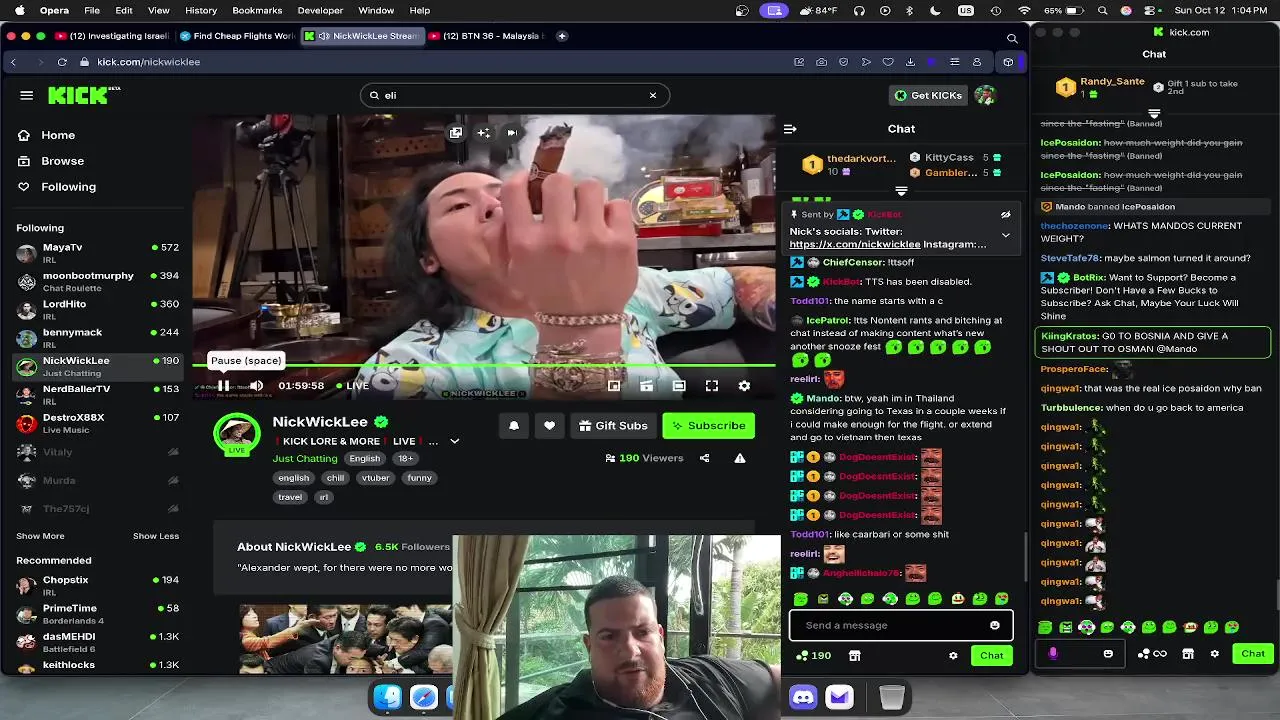Pause the live stream video

click(224, 385)
